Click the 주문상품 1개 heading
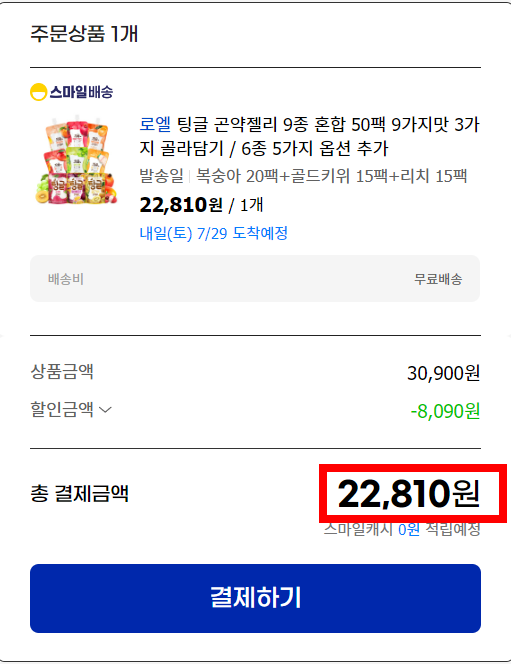This screenshot has height=664, width=511. coord(84,34)
